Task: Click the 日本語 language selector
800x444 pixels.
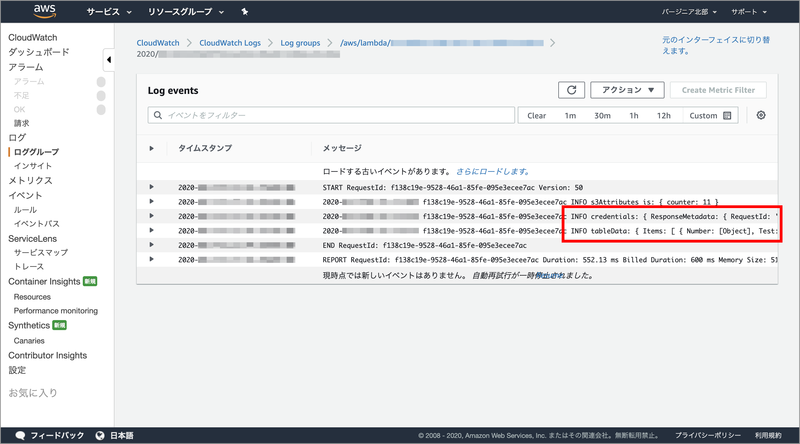Action: tap(122, 435)
